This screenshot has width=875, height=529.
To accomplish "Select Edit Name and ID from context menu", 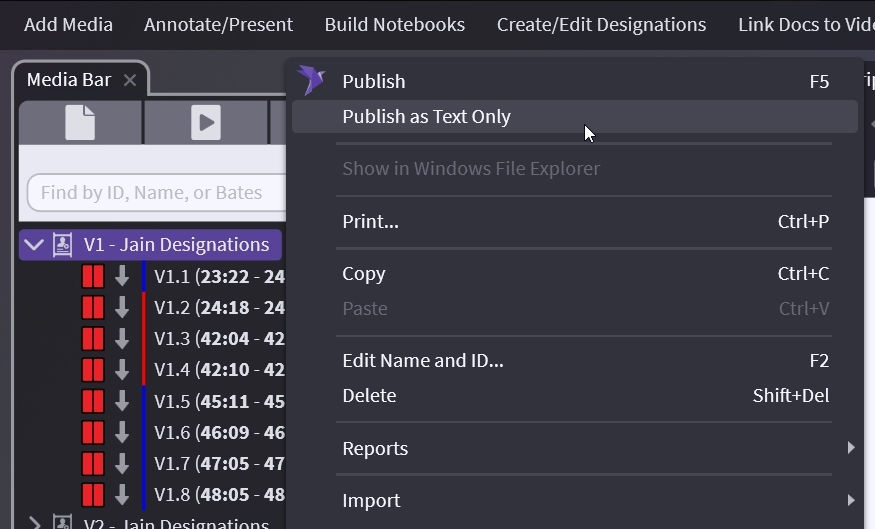I will point(422,360).
